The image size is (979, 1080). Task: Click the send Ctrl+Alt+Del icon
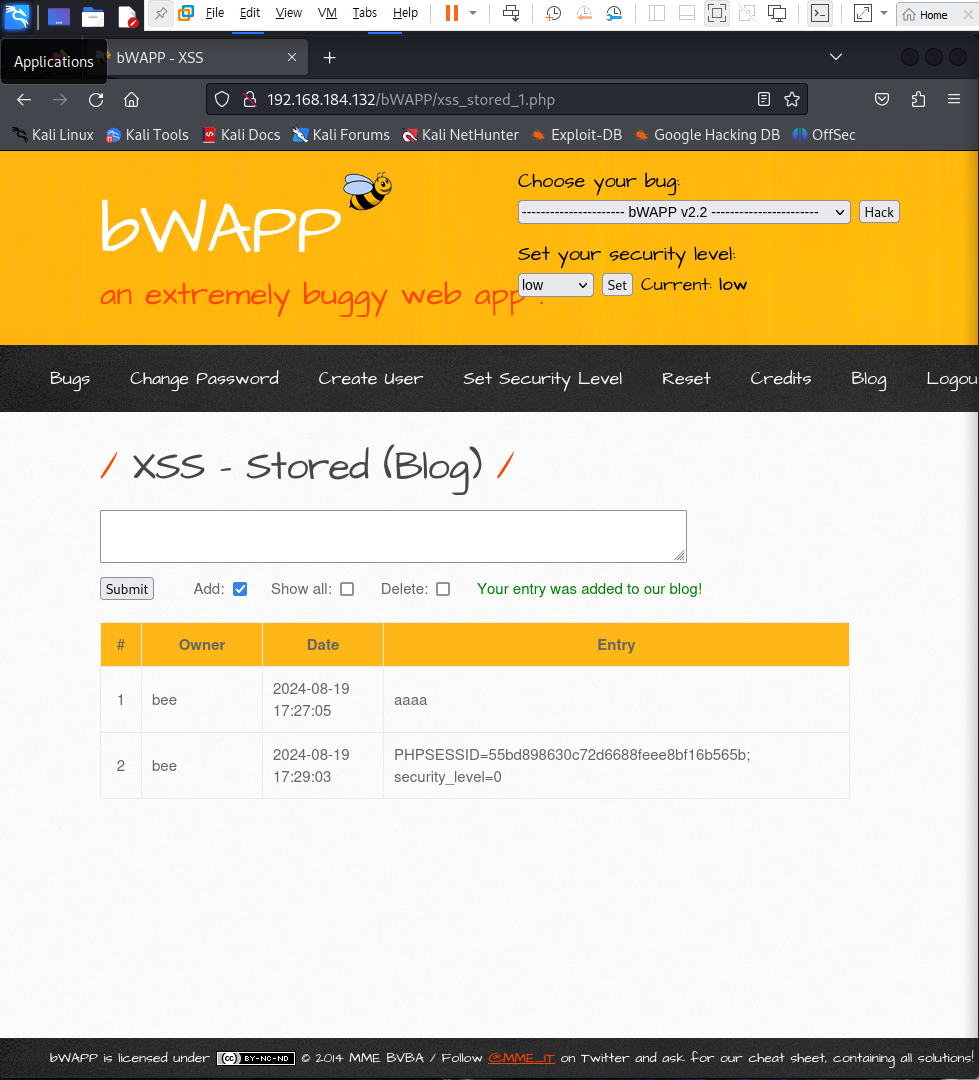511,13
